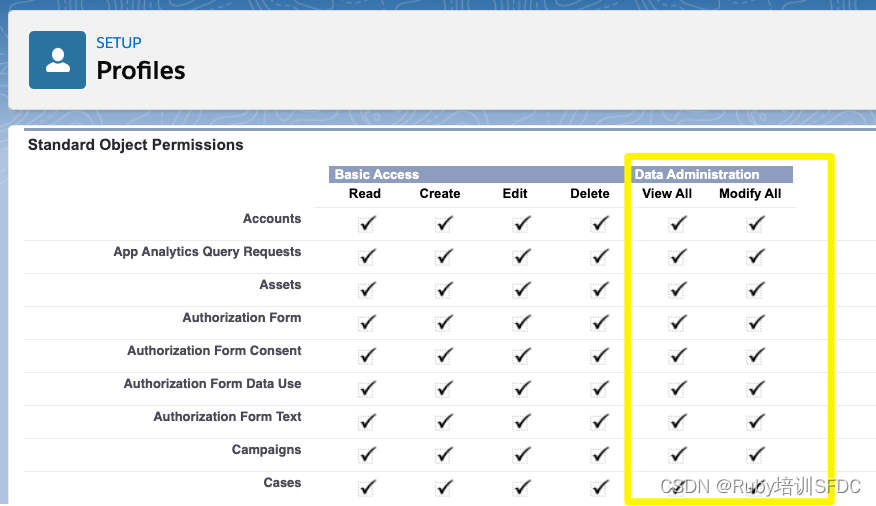Viewport: 876px width, 506px height.
Task: Toggle Modify All permission for Accounts
Action: (x=755, y=225)
